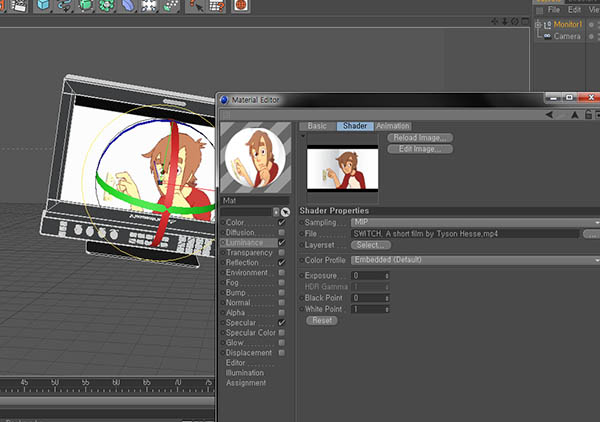Click the Material Editor up arrow
This screenshot has width=600, height=422.
575,114
